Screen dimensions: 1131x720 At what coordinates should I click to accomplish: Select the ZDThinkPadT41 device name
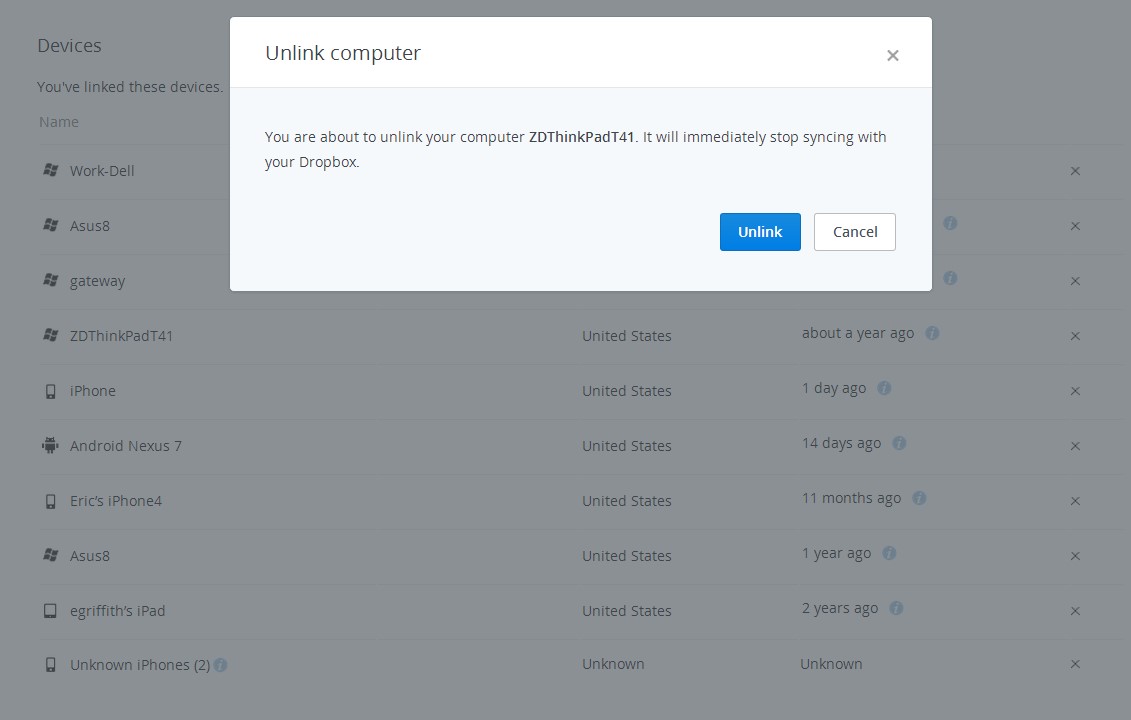tap(121, 336)
